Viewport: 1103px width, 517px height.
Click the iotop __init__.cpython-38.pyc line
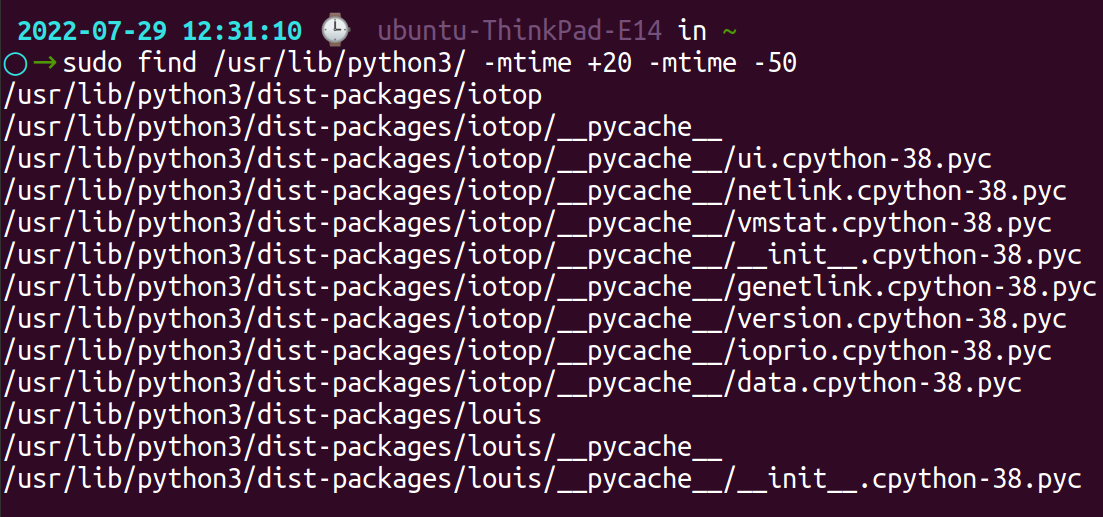coord(543,255)
